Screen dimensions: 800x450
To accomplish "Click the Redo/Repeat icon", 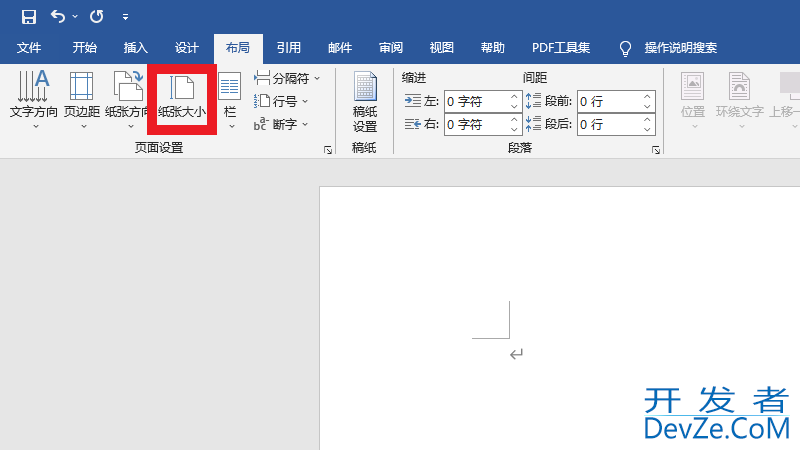I will point(96,17).
